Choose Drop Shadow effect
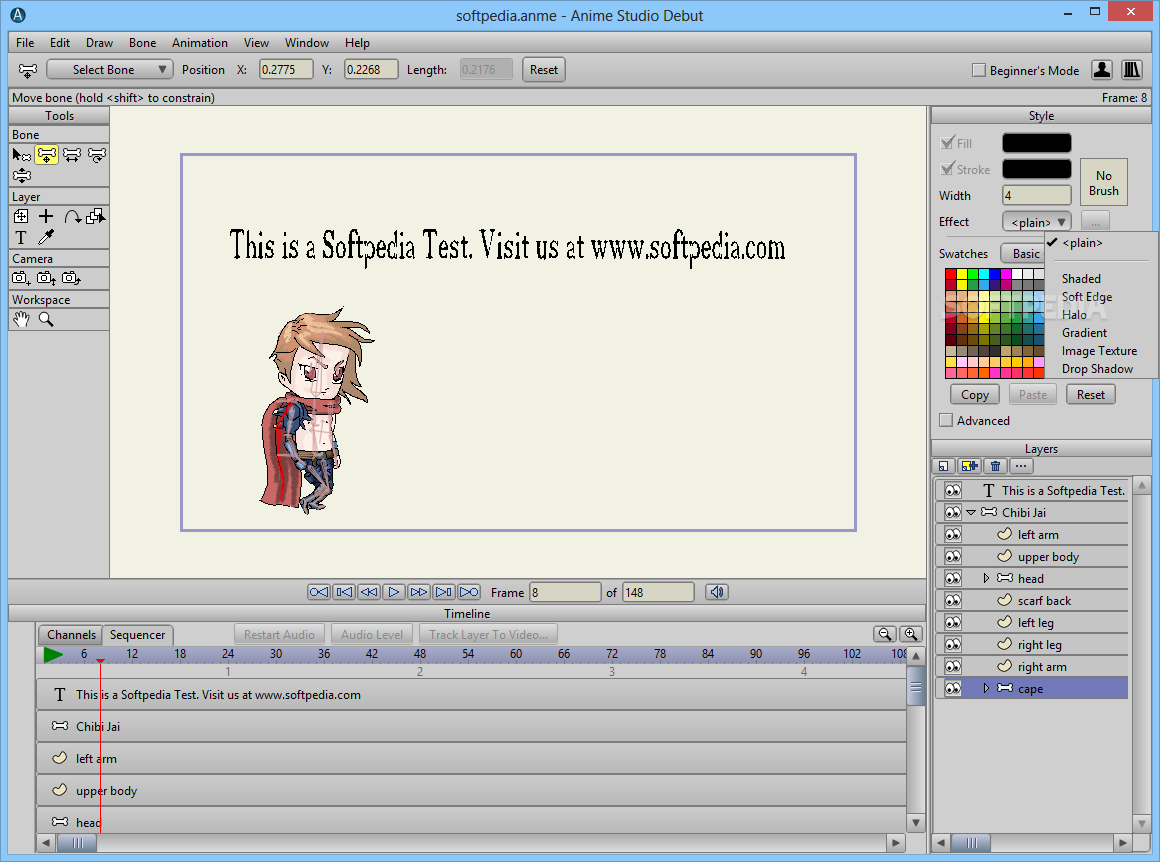The width and height of the screenshot is (1160, 862). pos(1097,368)
